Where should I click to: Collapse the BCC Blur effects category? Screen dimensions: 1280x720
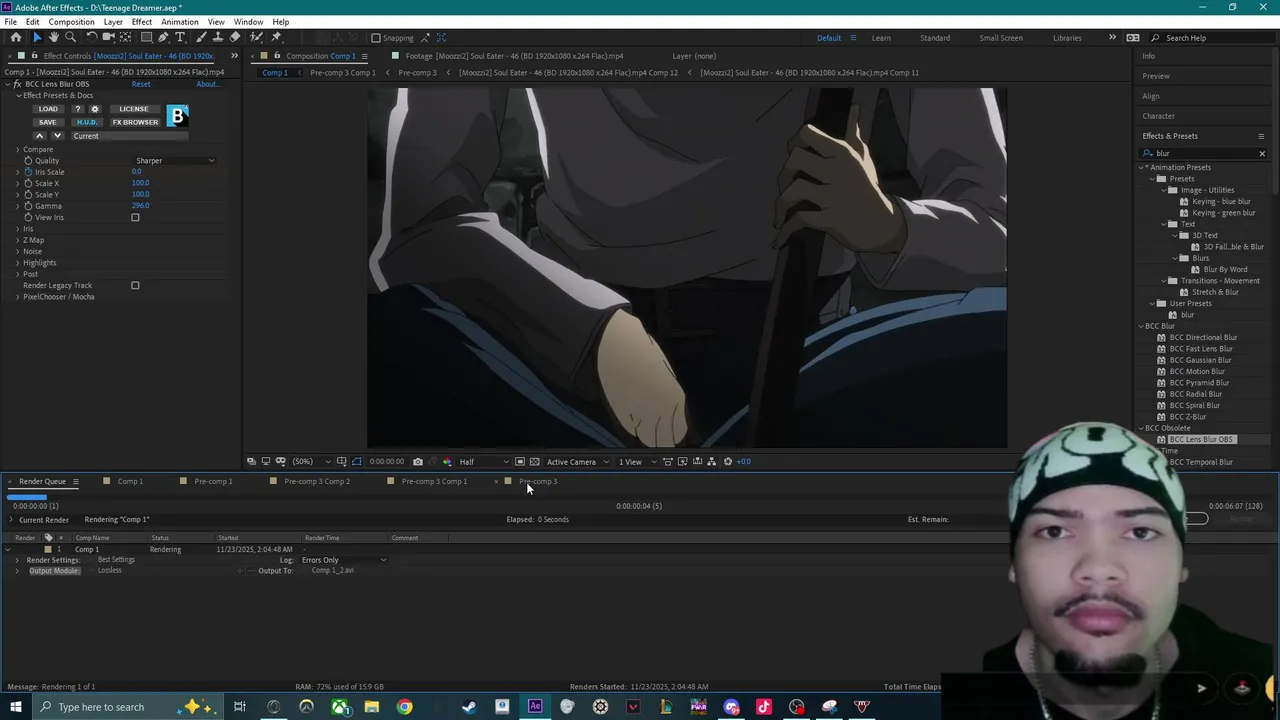pyautogui.click(x=1141, y=326)
